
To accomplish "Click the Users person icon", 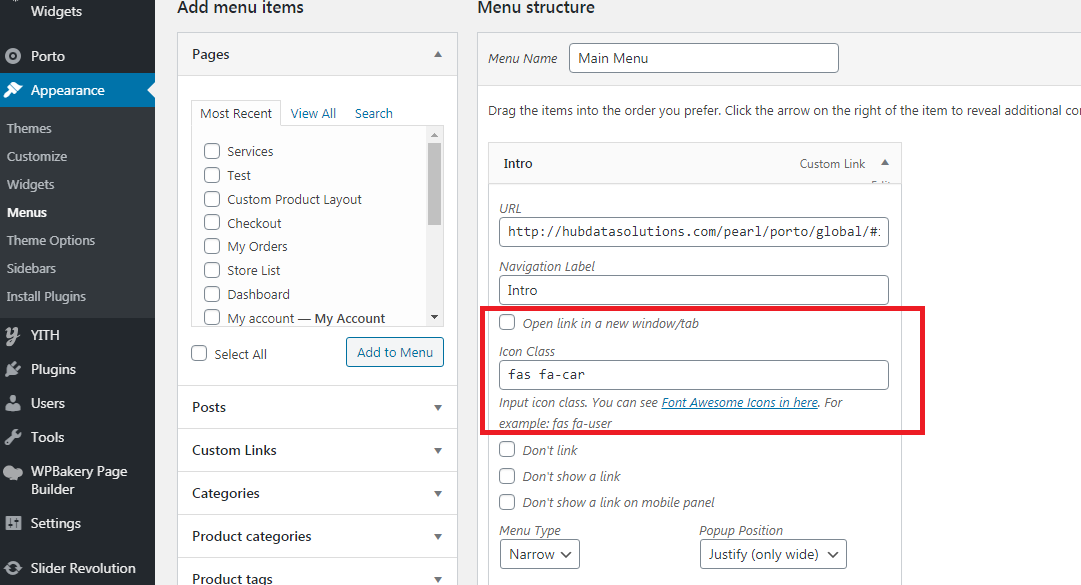I will click(13, 403).
